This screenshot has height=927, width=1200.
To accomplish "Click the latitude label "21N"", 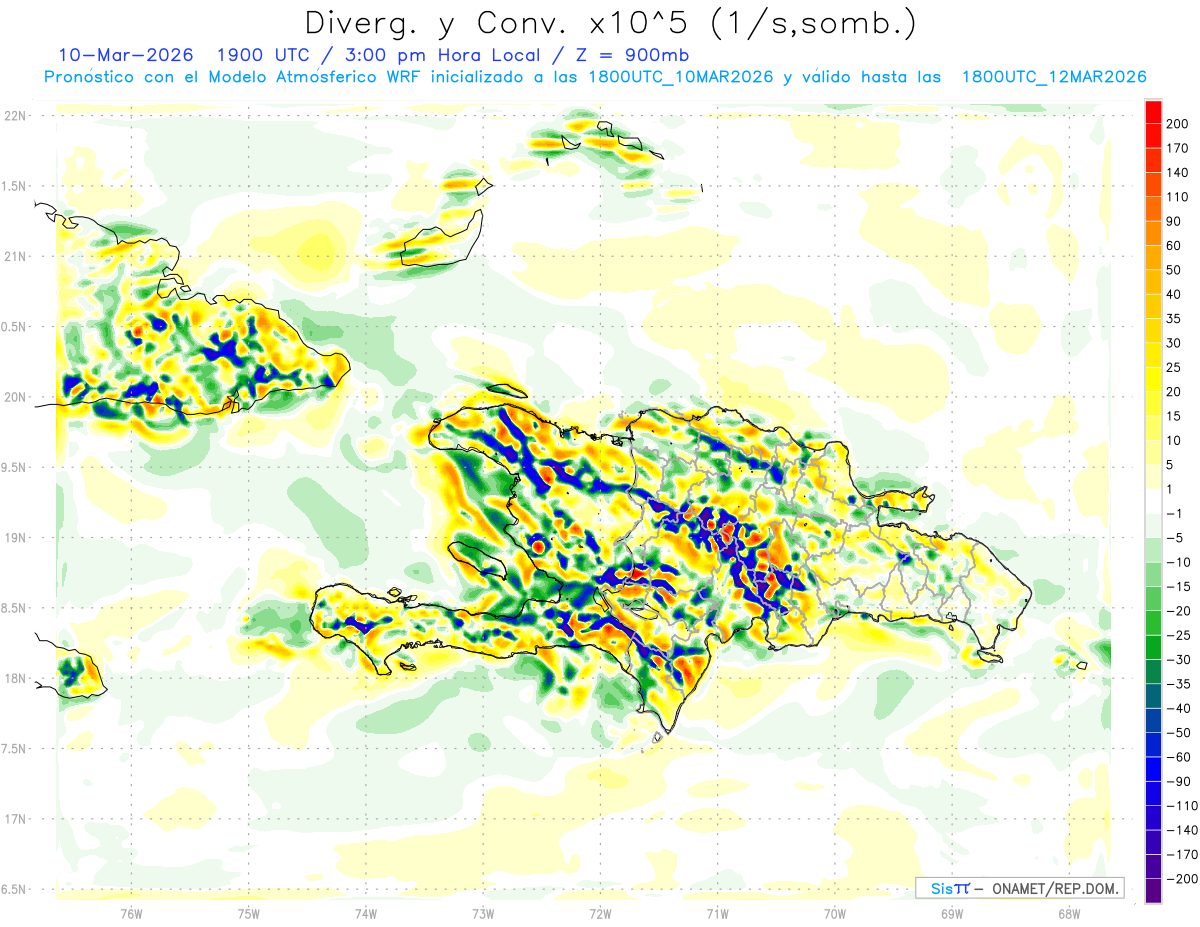I will click(x=15, y=256).
